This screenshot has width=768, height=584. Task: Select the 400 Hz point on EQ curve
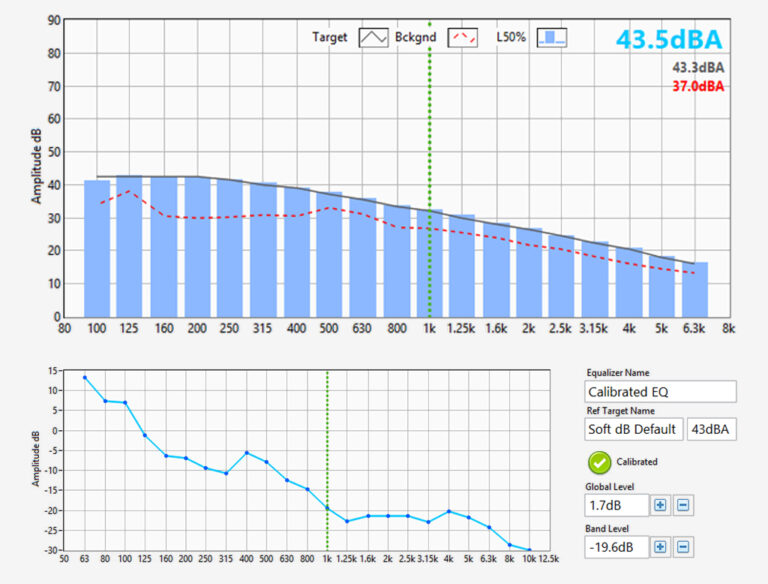pos(247,453)
